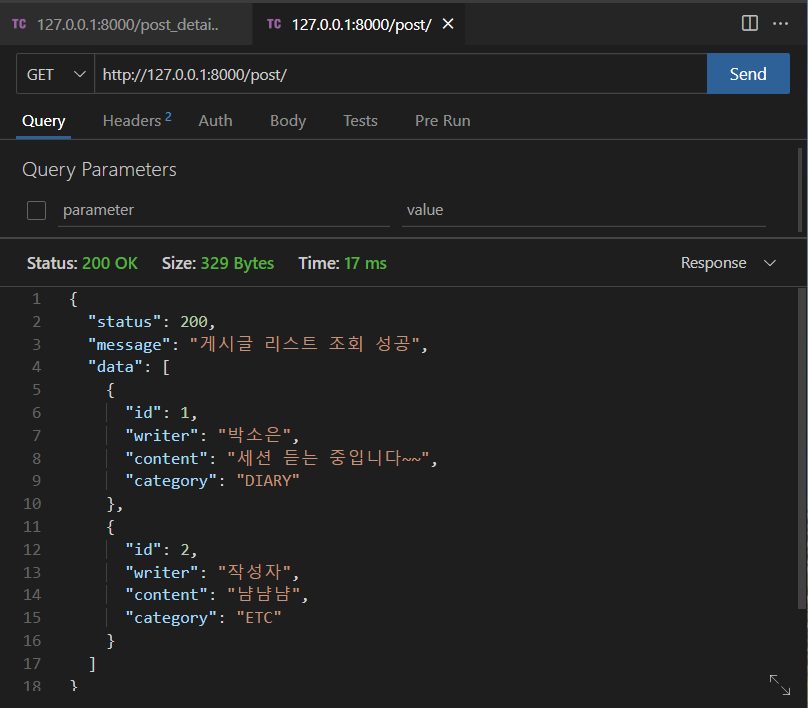Click the writer value "작성자"
808x708 pixels.
255,572
